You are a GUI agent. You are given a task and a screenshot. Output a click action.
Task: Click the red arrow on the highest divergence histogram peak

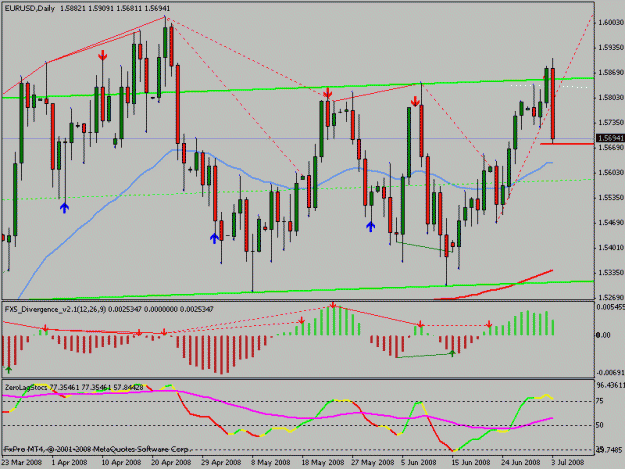(333, 305)
